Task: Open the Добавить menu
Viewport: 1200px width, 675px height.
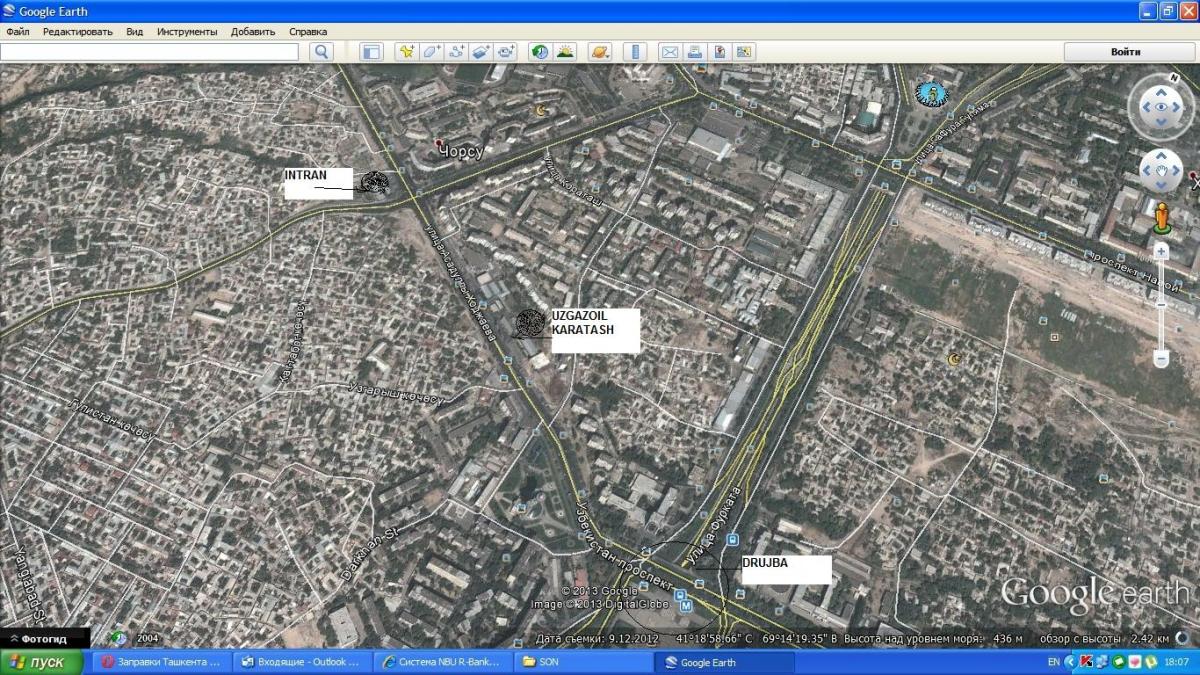Action: pyautogui.click(x=253, y=32)
